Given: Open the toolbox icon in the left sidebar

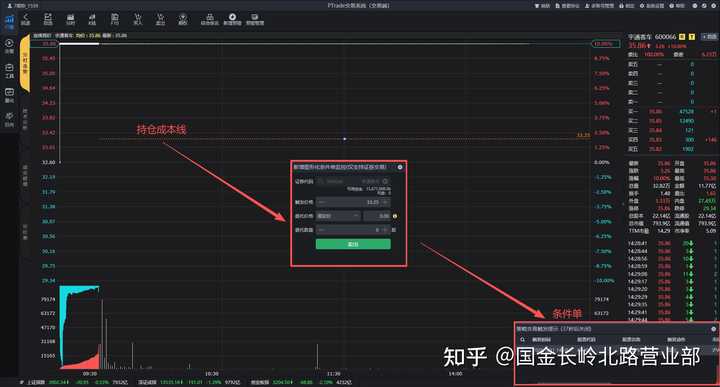Looking at the screenshot, I should tap(9, 68).
